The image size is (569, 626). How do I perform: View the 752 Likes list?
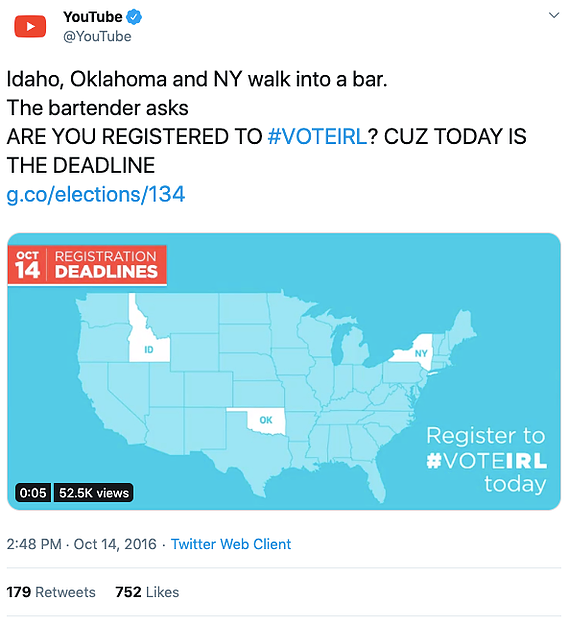(x=147, y=592)
